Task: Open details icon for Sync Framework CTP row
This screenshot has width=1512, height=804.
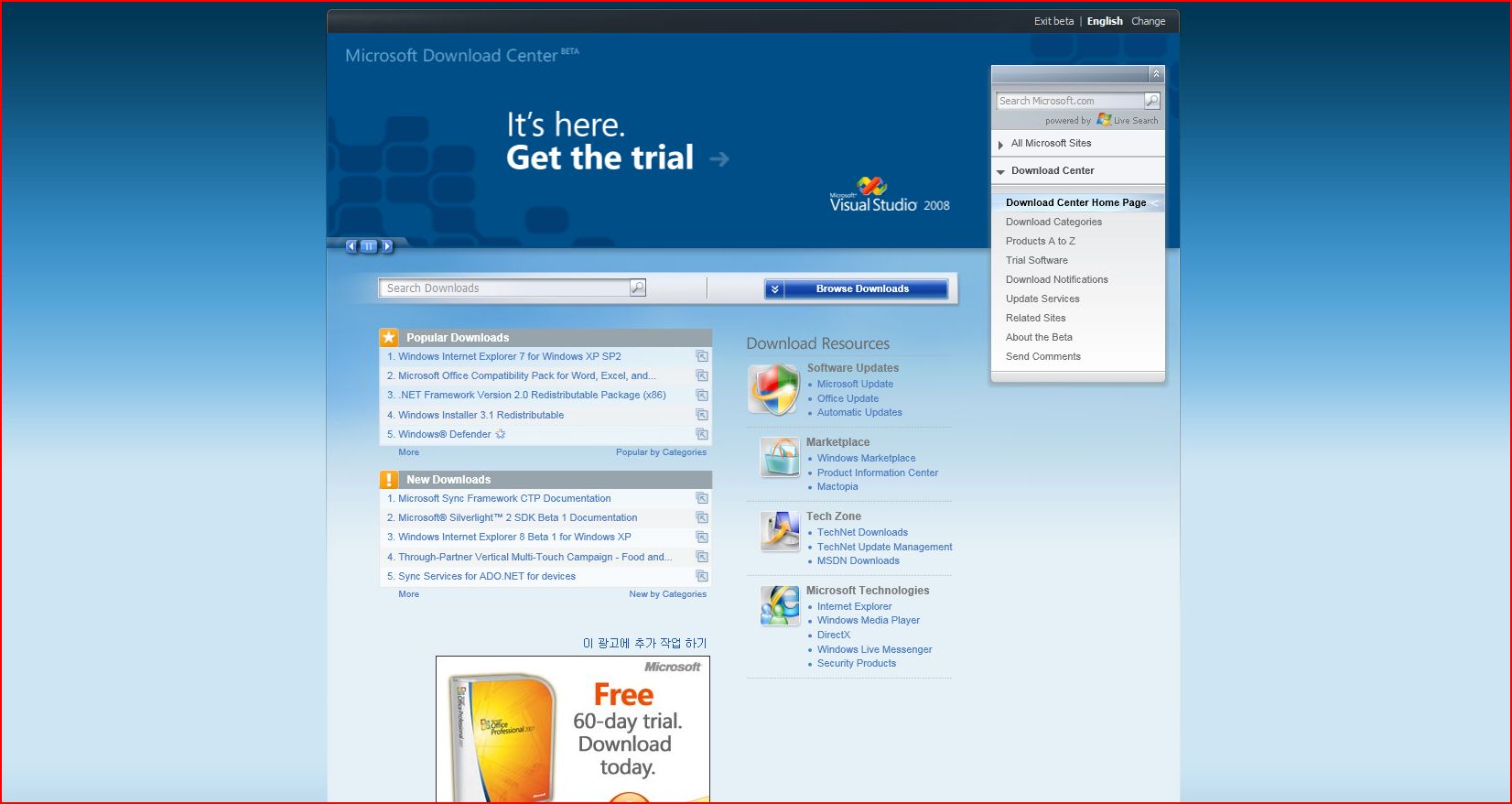Action: click(x=702, y=498)
